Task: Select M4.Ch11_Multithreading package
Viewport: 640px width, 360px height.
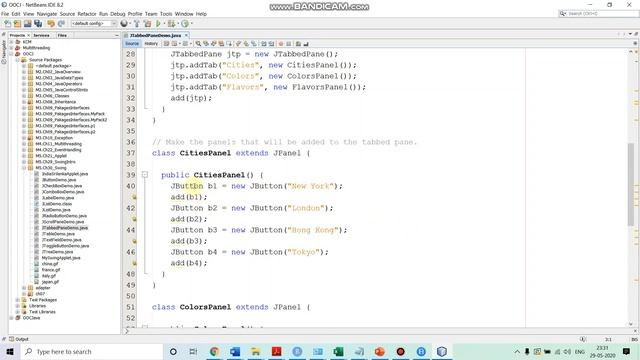Action: click(x=58, y=144)
